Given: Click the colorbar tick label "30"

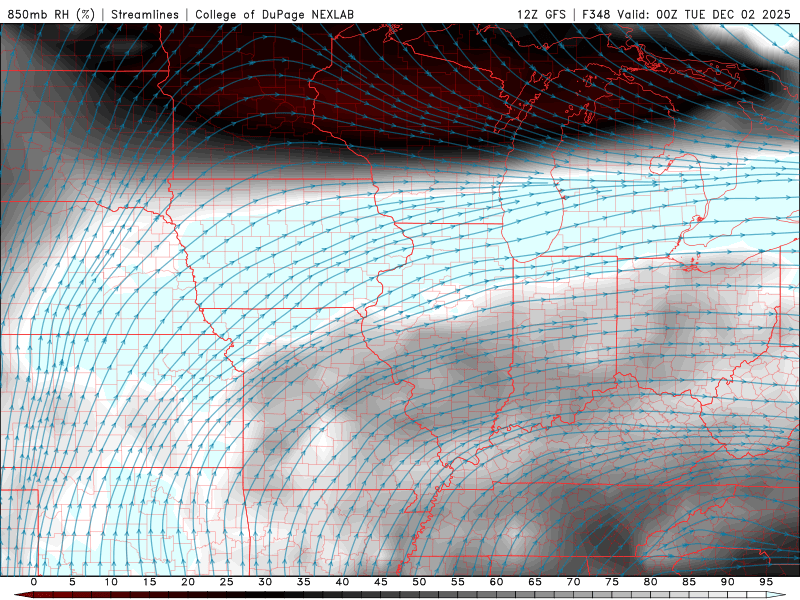Looking at the screenshot, I should 265,582.
